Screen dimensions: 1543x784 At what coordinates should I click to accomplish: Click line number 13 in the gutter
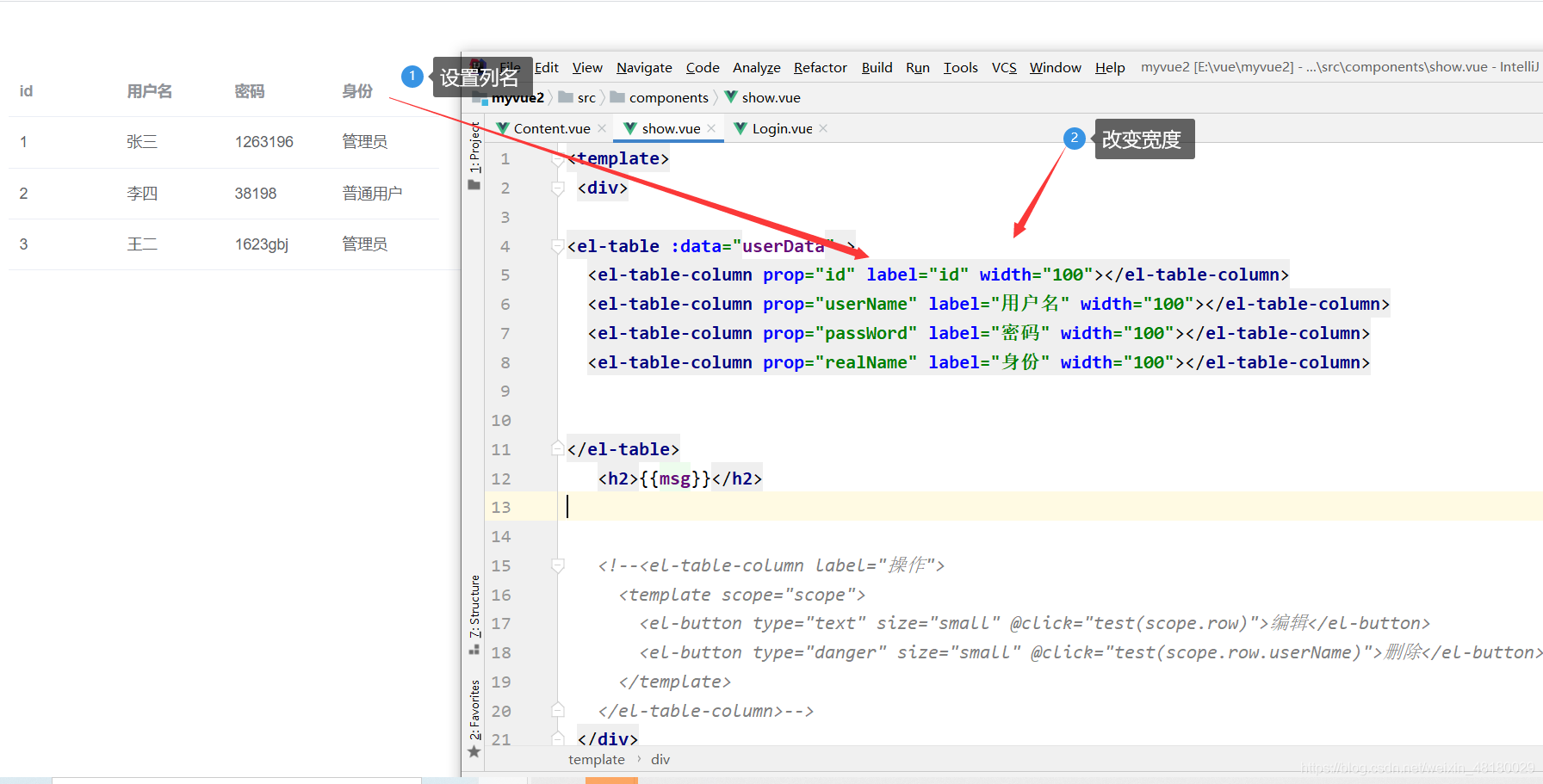click(501, 508)
